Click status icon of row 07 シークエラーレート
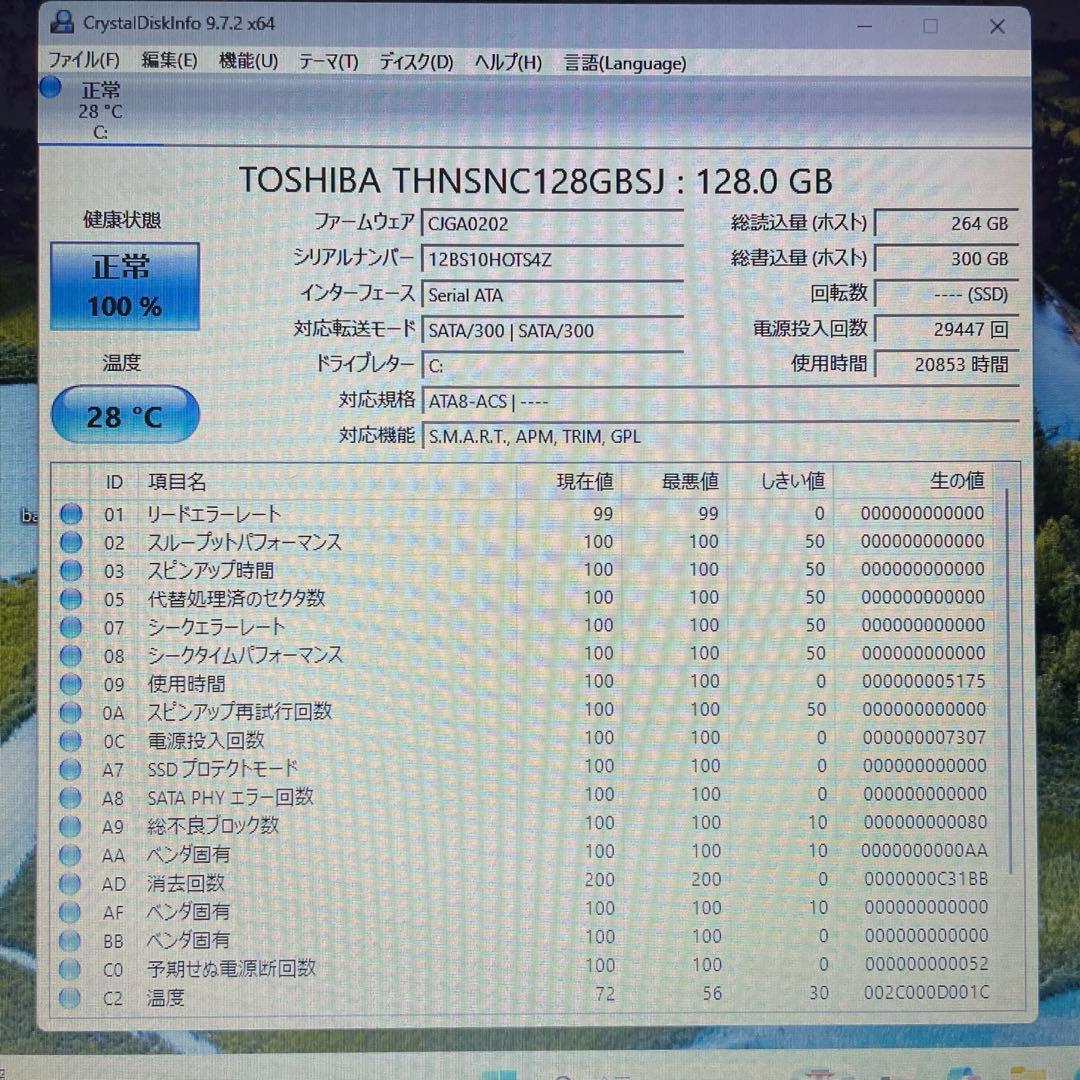1080x1080 pixels. tap(71, 627)
